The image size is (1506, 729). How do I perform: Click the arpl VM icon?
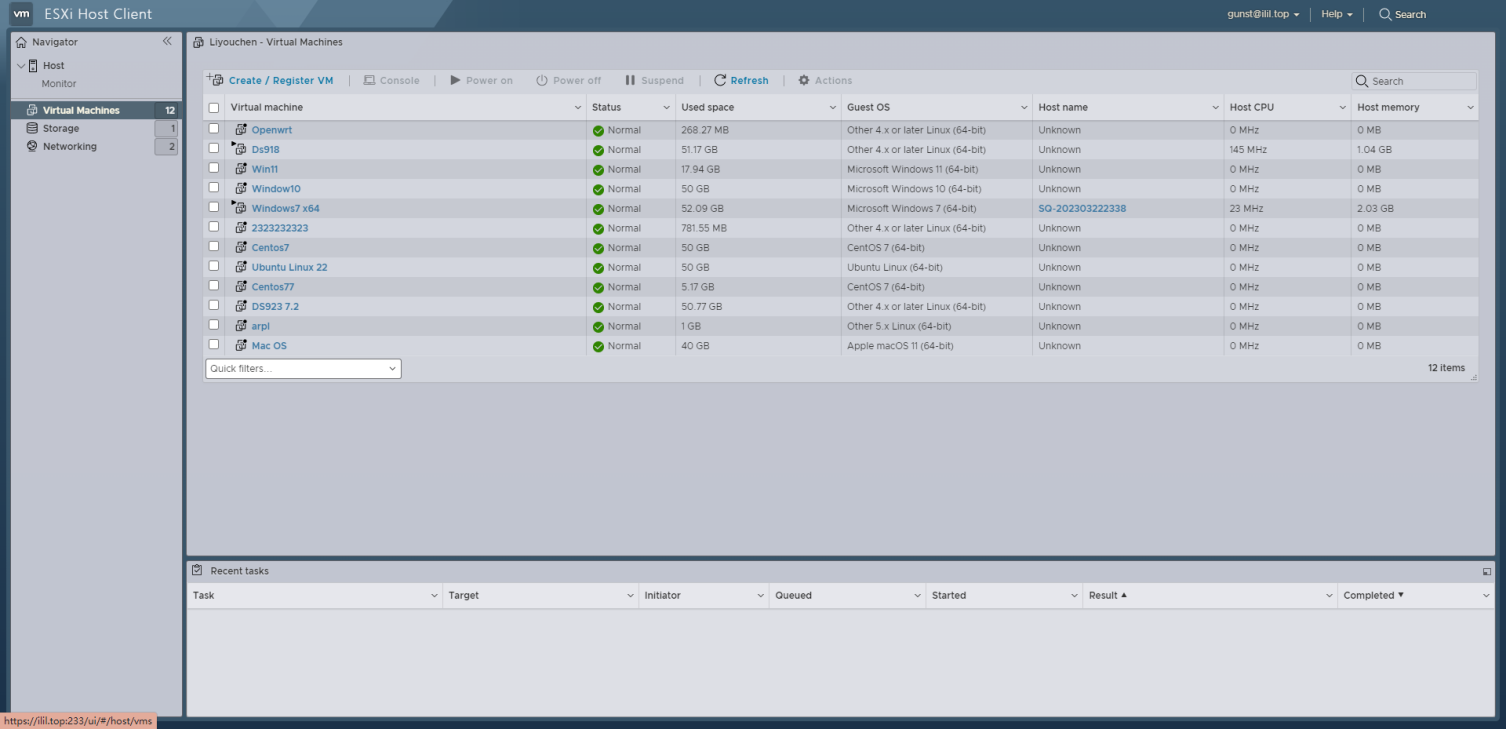coord(241,326)
